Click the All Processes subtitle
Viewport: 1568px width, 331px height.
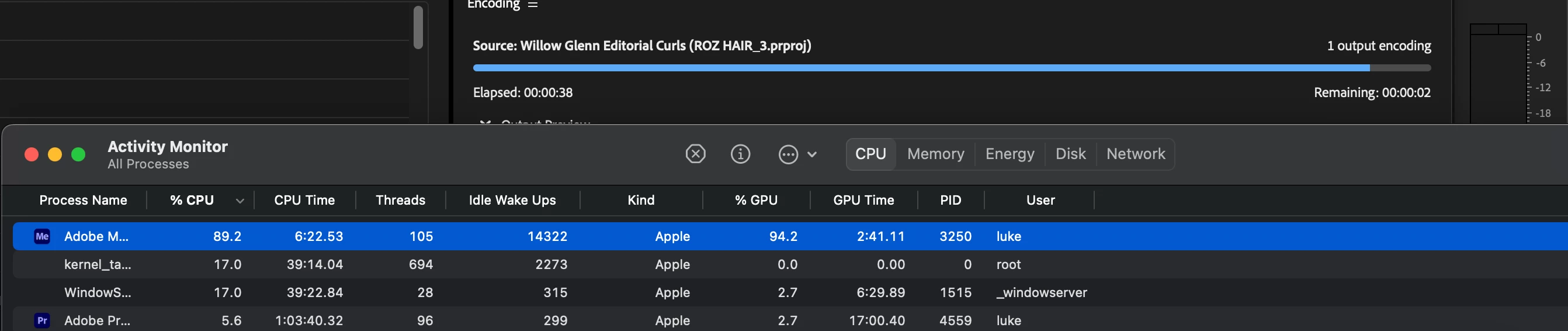pos(148,164)
